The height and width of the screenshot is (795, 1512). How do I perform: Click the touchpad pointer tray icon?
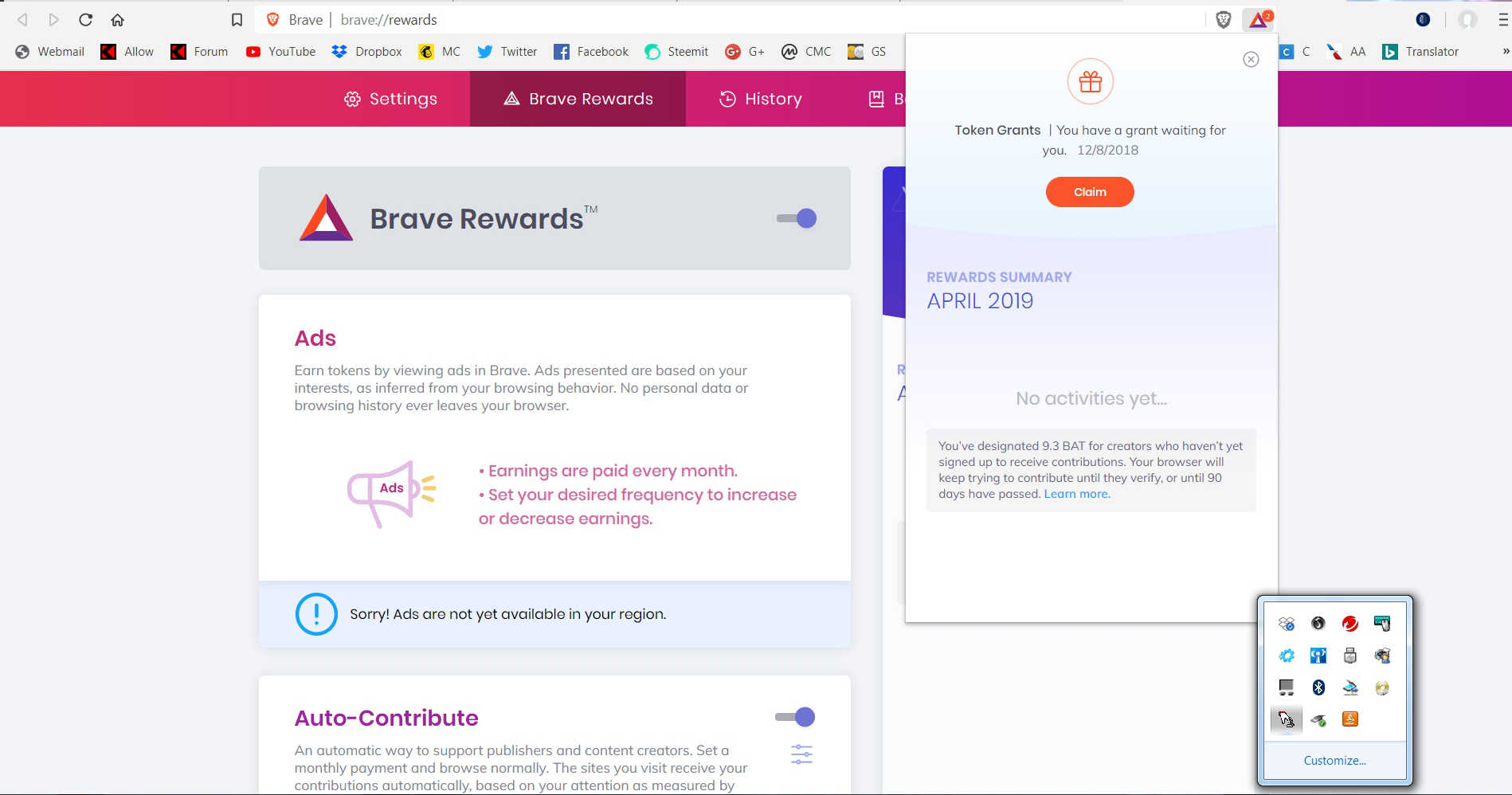pos(1287,719)
